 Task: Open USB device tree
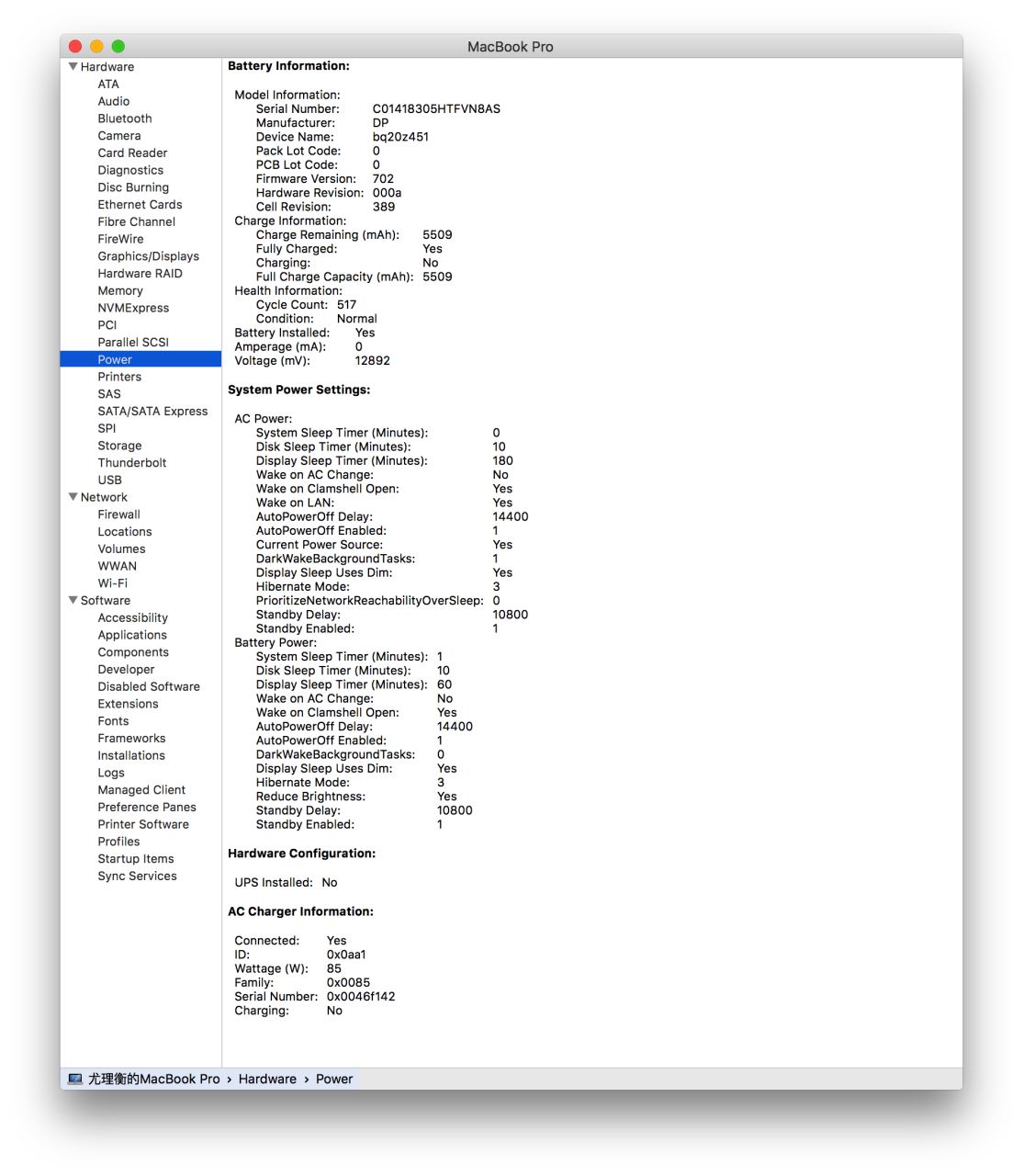pyautogui.click(x=109, y=480)
